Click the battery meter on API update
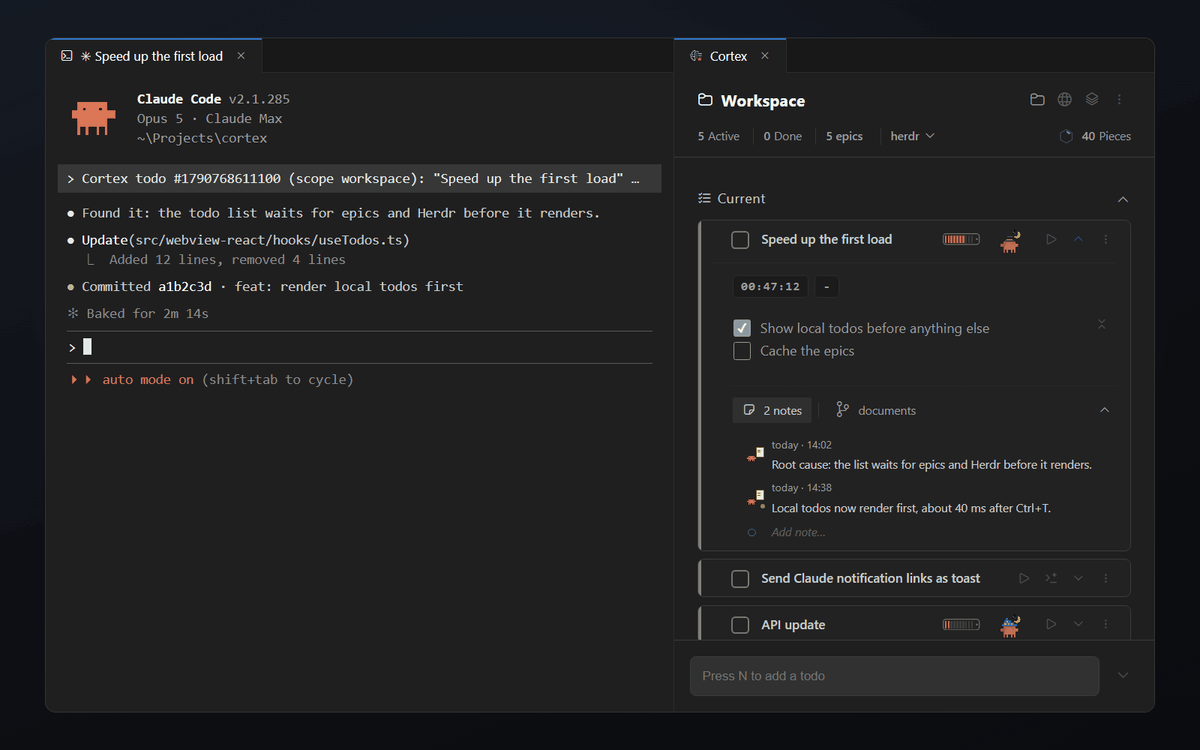Viewport: 1200px width, 750px height. (x=961, y=625)
